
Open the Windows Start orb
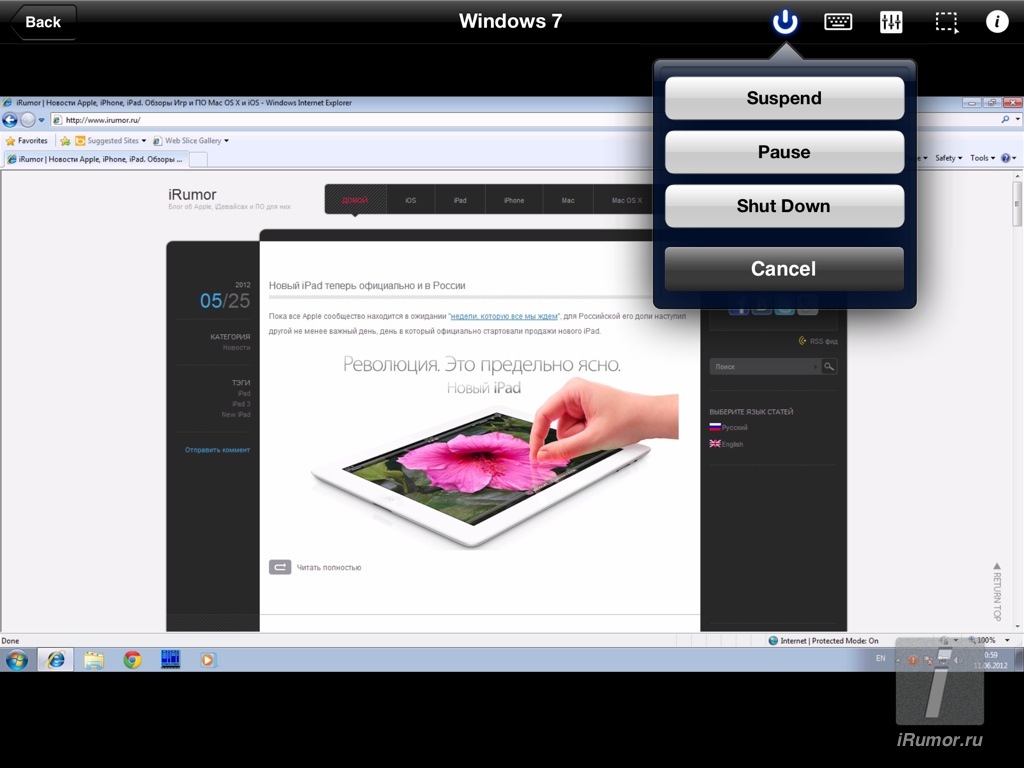17,660
